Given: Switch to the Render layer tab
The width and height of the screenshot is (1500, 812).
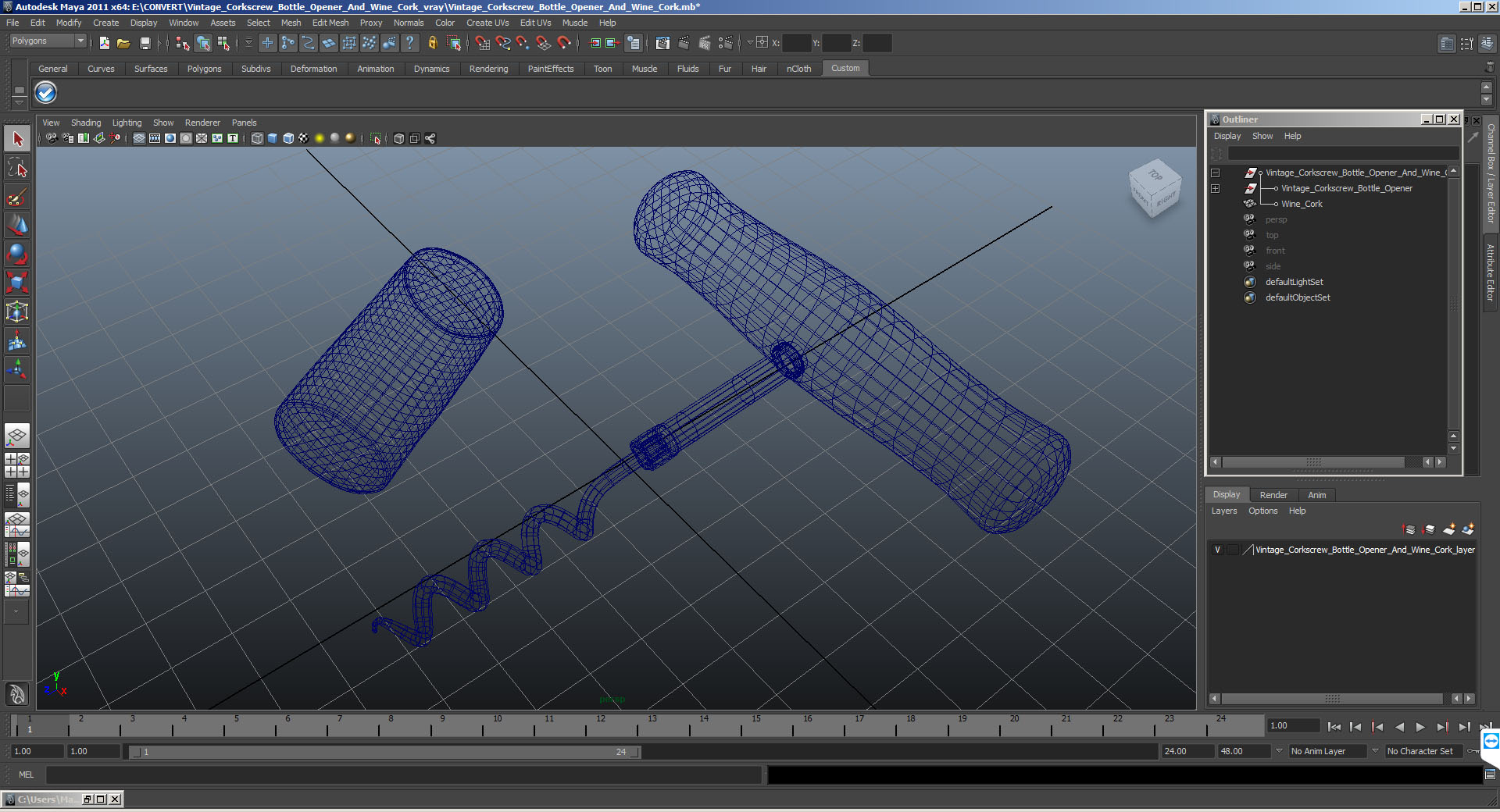Looking at the screenshot, I should click(1273, 495).
